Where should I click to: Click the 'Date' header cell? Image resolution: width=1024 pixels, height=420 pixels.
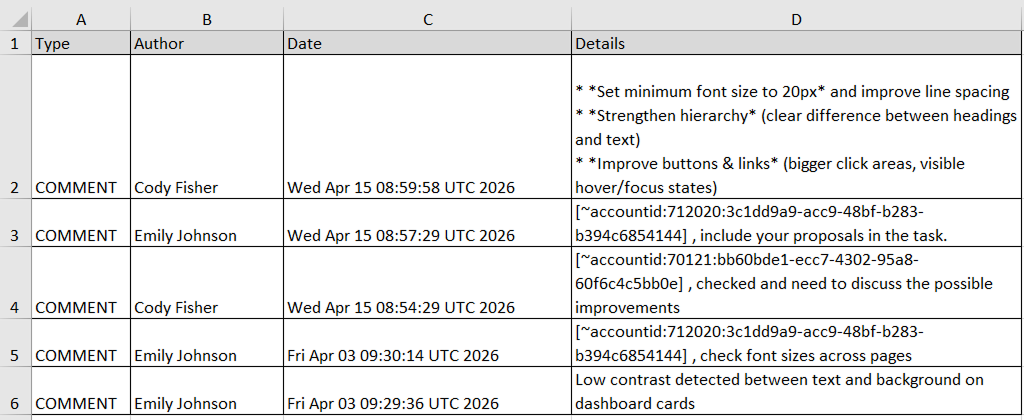(x=428, y=44)
